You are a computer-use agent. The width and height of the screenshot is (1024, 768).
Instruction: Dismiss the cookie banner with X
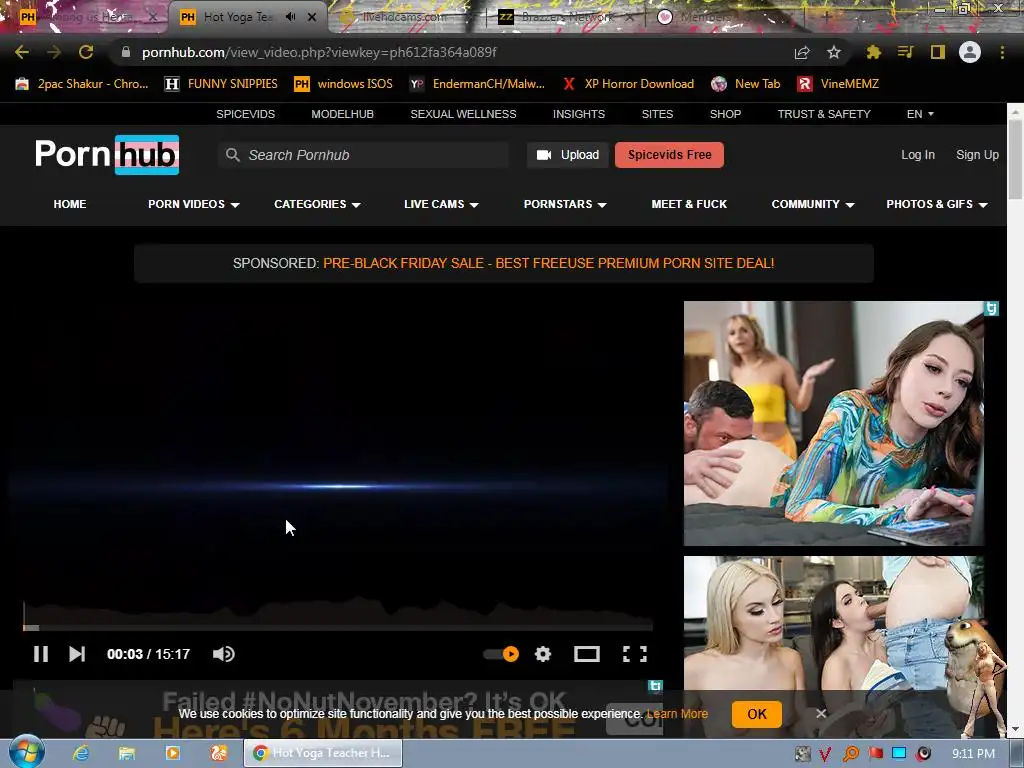click(x=821, y=714)
